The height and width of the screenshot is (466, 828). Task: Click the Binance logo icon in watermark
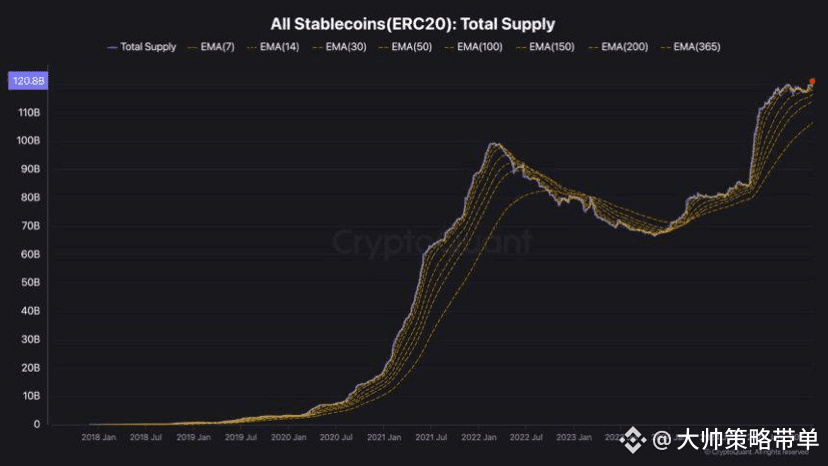[x=633, y=439]
